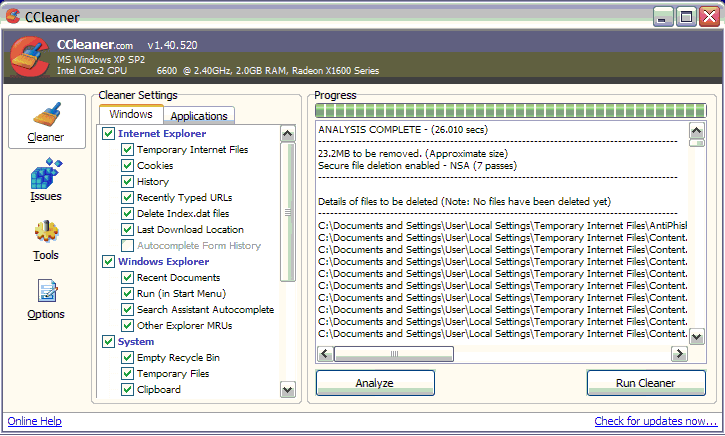Open the Check for updates link
The height and width of the screenshot is (436, 725).
pyautogui.click(x=655, y=422)
